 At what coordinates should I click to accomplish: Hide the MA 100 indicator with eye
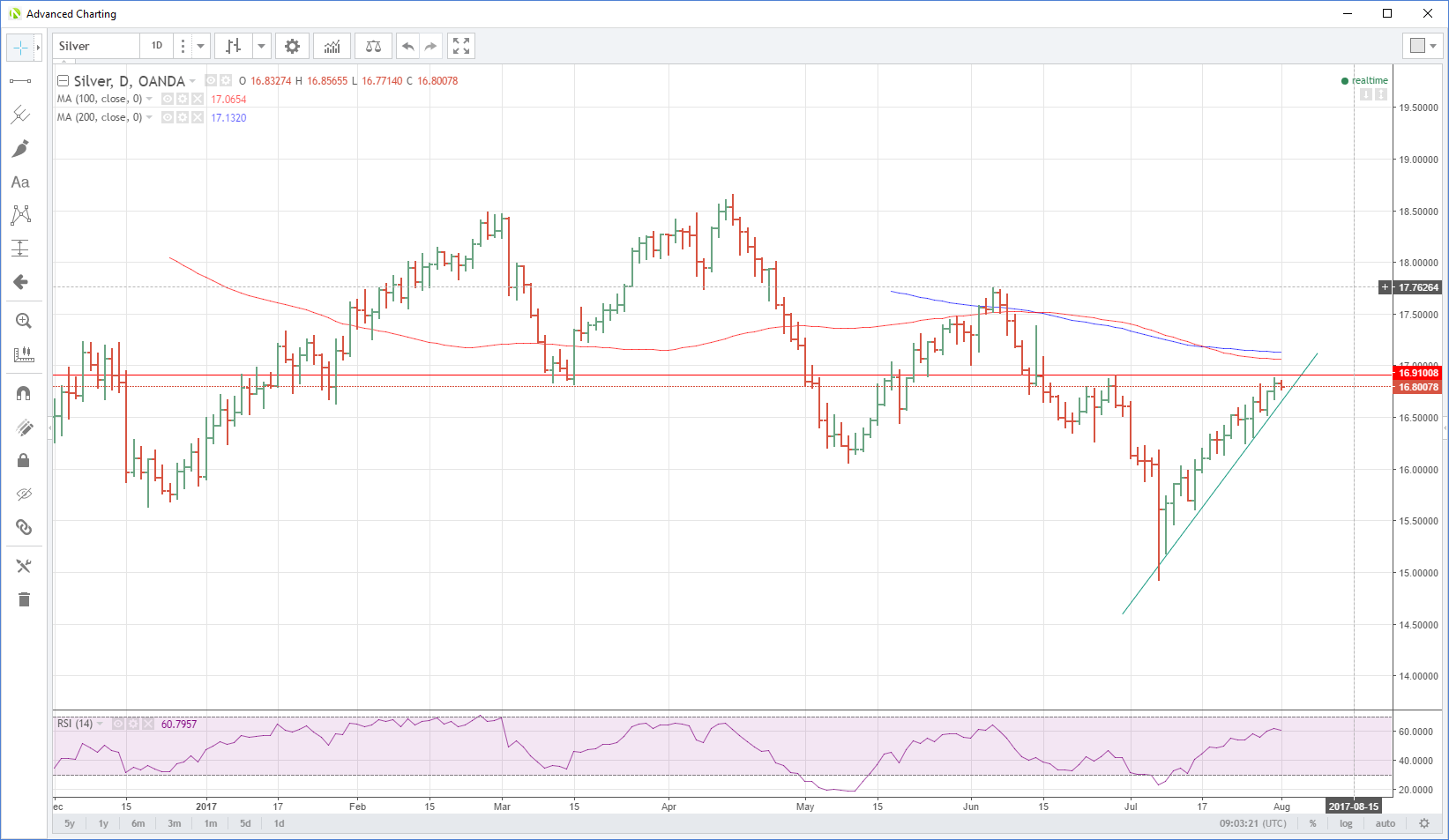(167, 99)
